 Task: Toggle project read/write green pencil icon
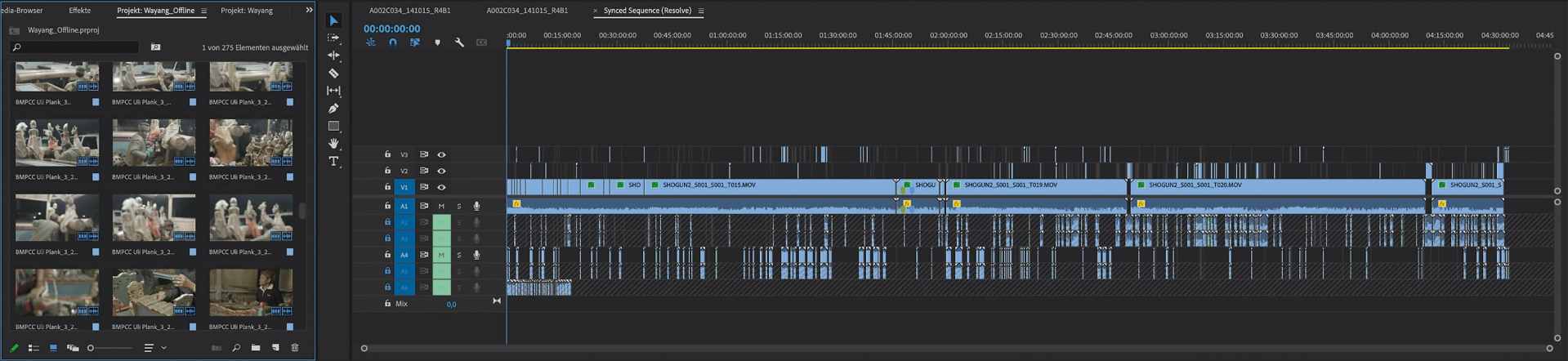[x=14, y=348]
